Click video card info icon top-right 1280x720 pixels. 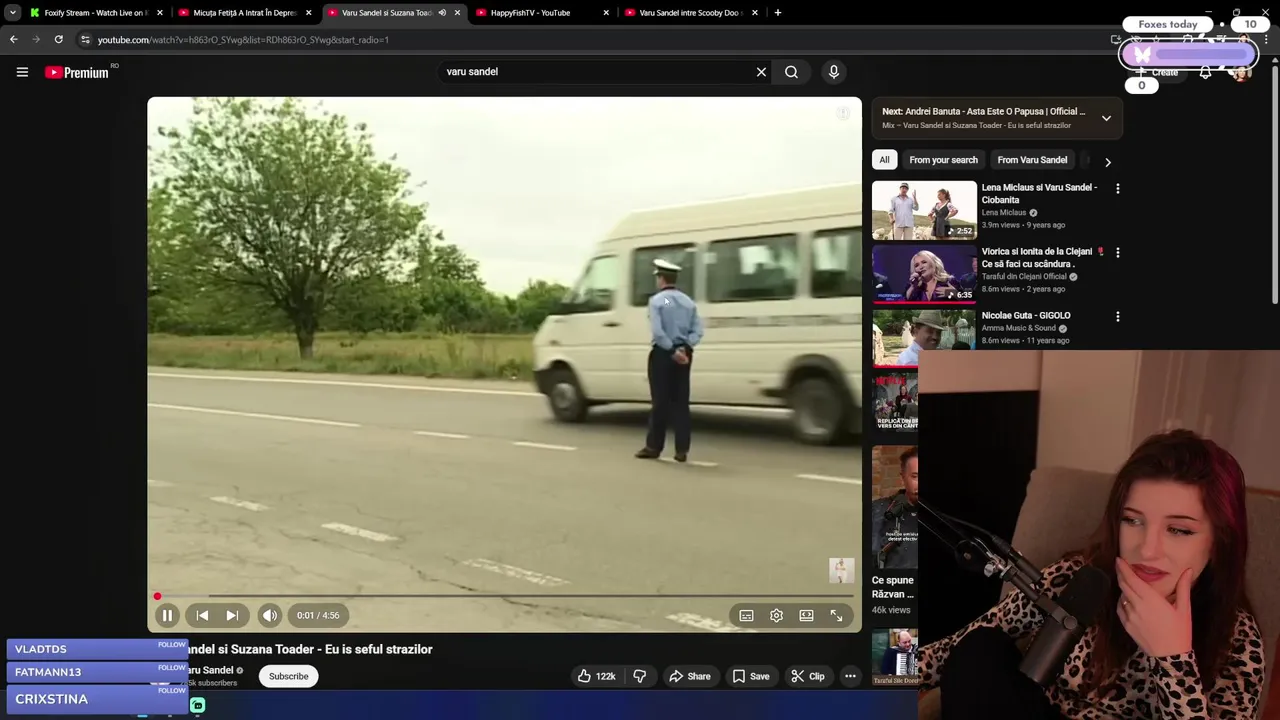click(x=843, y=113)
